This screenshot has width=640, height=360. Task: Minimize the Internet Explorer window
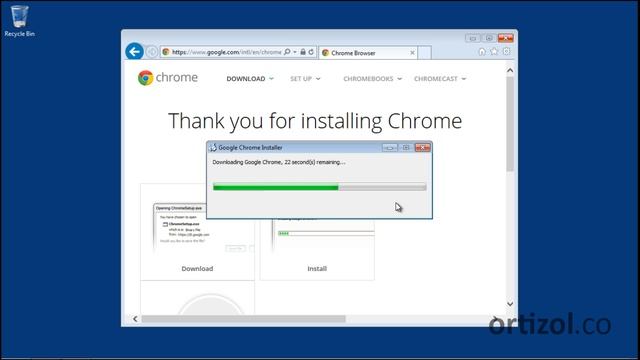[x=473, y=38]
